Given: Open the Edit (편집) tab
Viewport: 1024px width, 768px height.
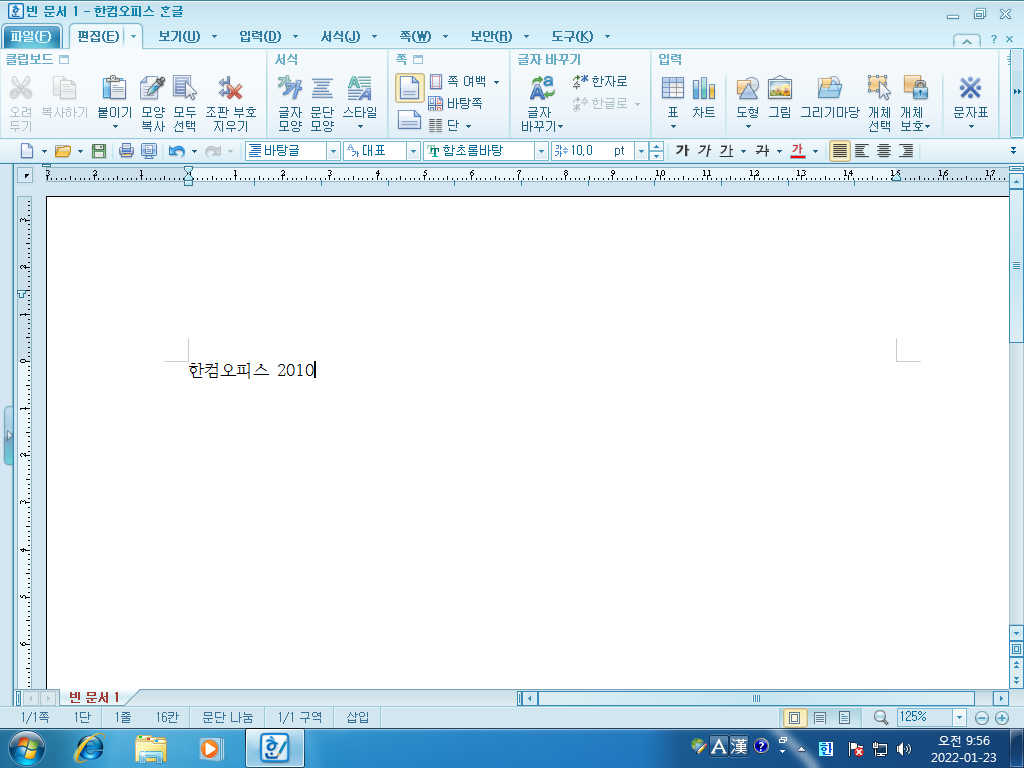Looking at the screenshot, I should pyautogui.click(x=98, y=37).
